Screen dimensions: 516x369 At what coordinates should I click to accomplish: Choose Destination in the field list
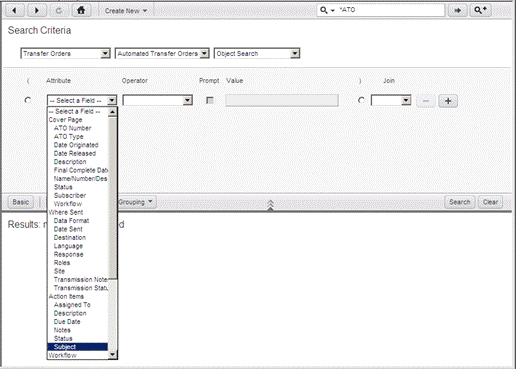78,237
